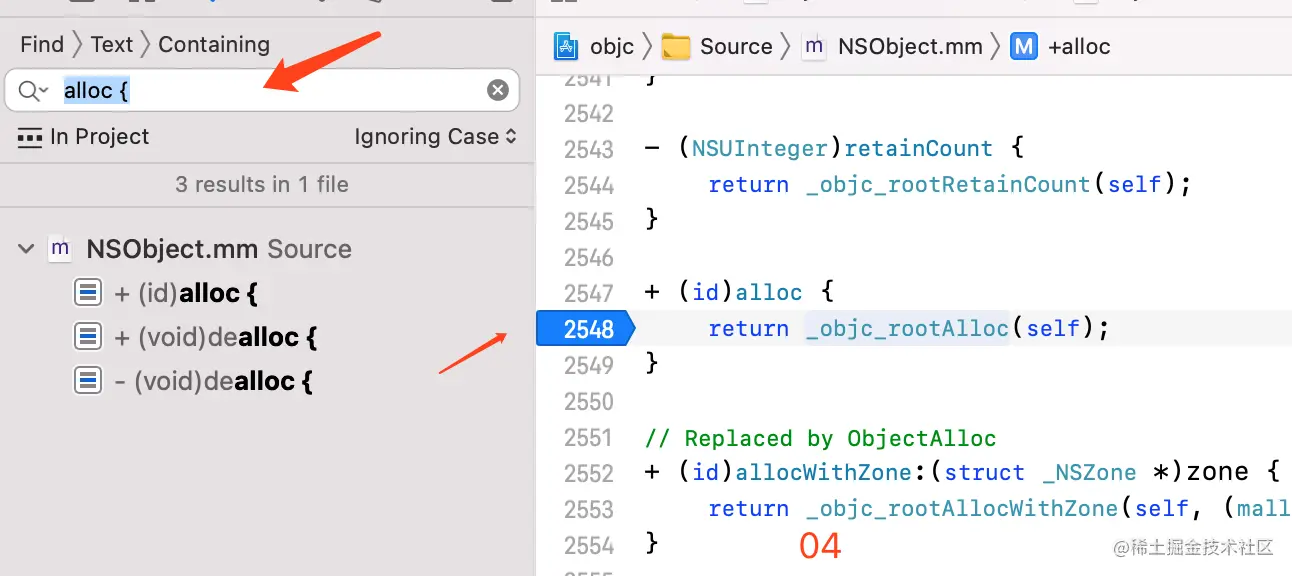Click the Source folder icon in jump bar
Image resolution: width=1292 pixels, height=576 pixels.
pyautogui.click(x=677, y=47)
